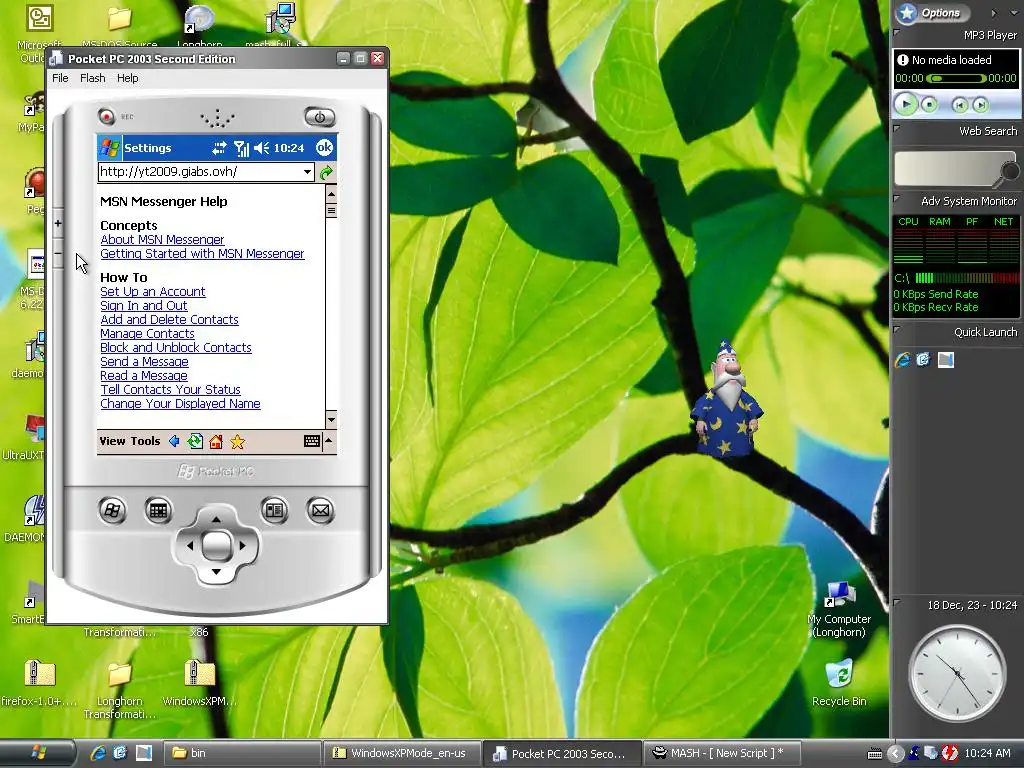Open the Add and Delete Contacts link
This screenshot has width=1024, height=768.
click(169, 319)
